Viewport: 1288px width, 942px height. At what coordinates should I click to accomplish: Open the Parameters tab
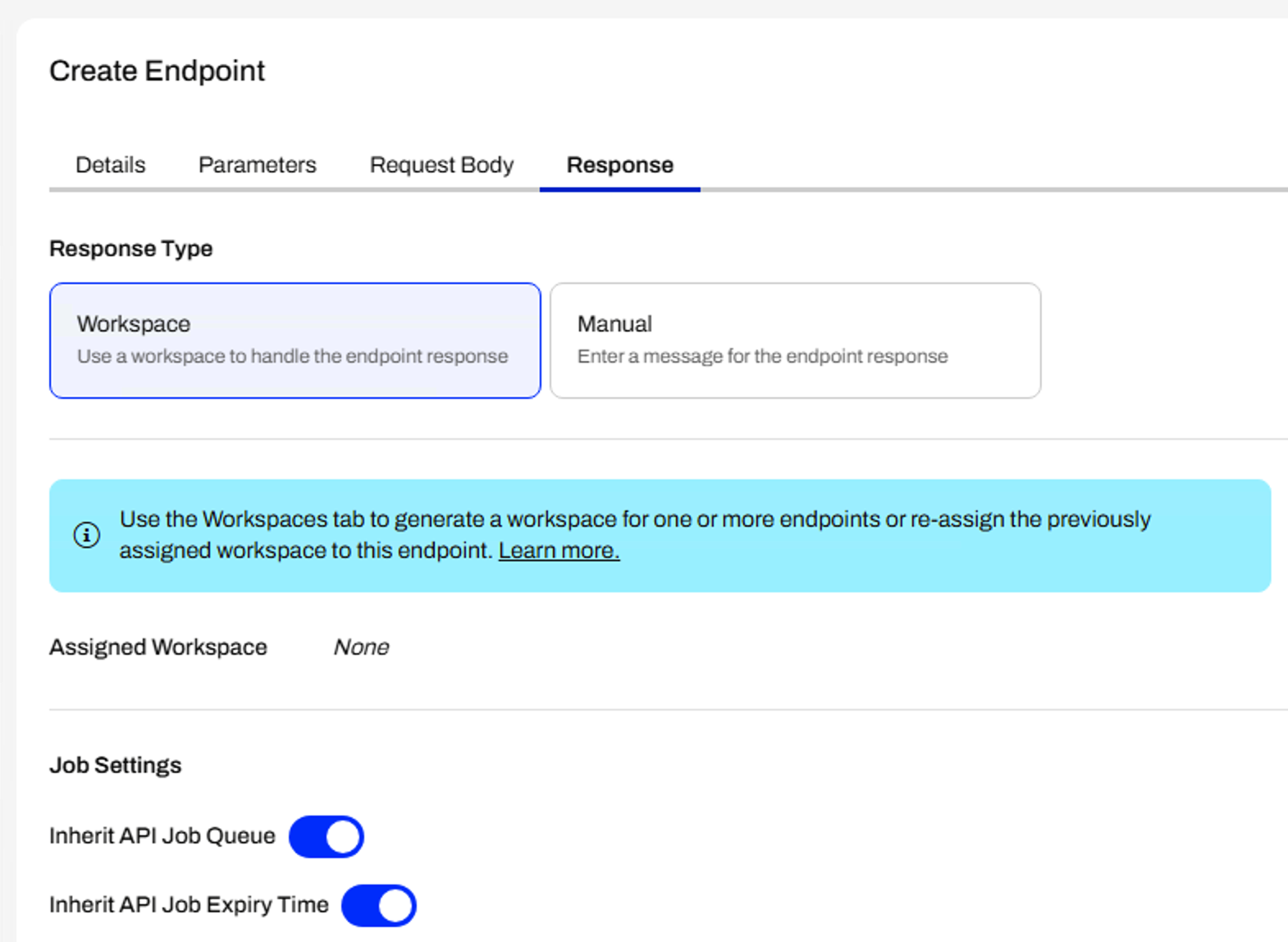[x=257, y=165]
